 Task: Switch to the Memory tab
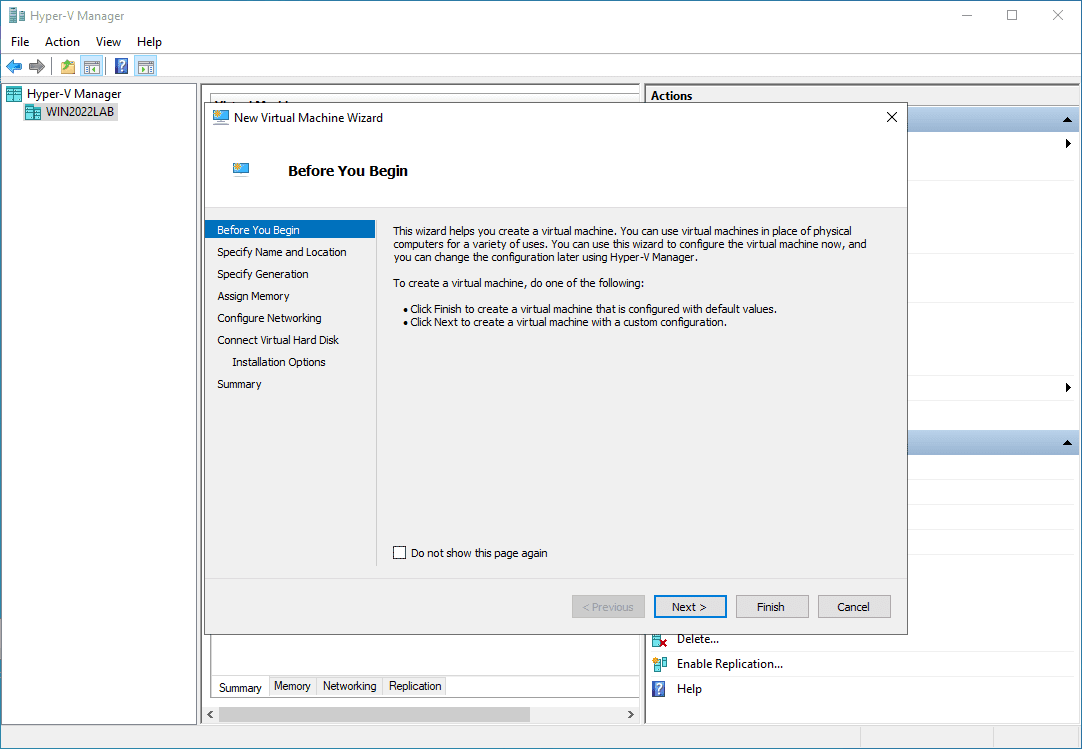[292, 686]
